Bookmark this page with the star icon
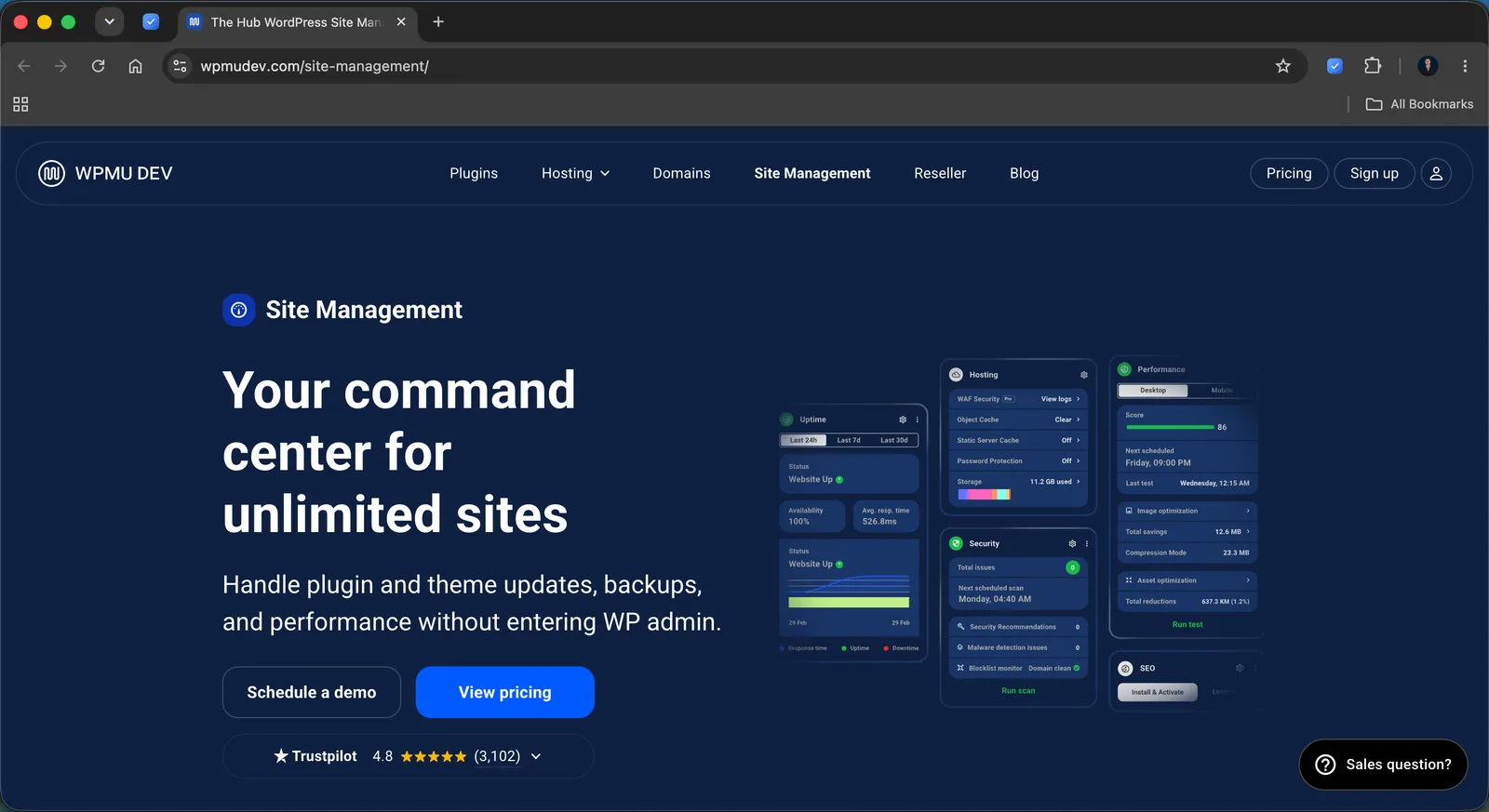The height and width of the screenshot is (812, 1489). coord(1283,66)
